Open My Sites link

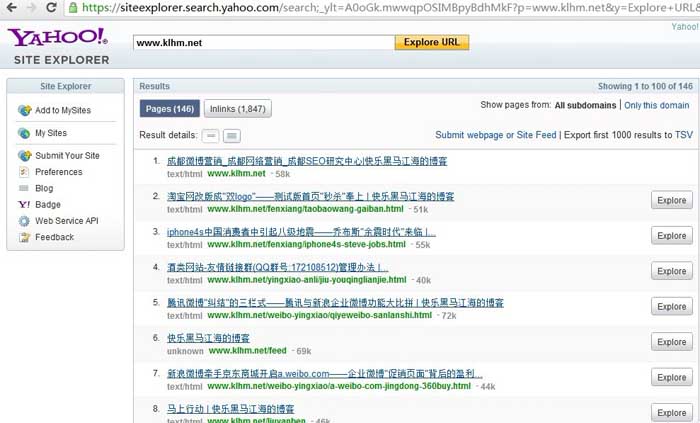coord(51,133)
